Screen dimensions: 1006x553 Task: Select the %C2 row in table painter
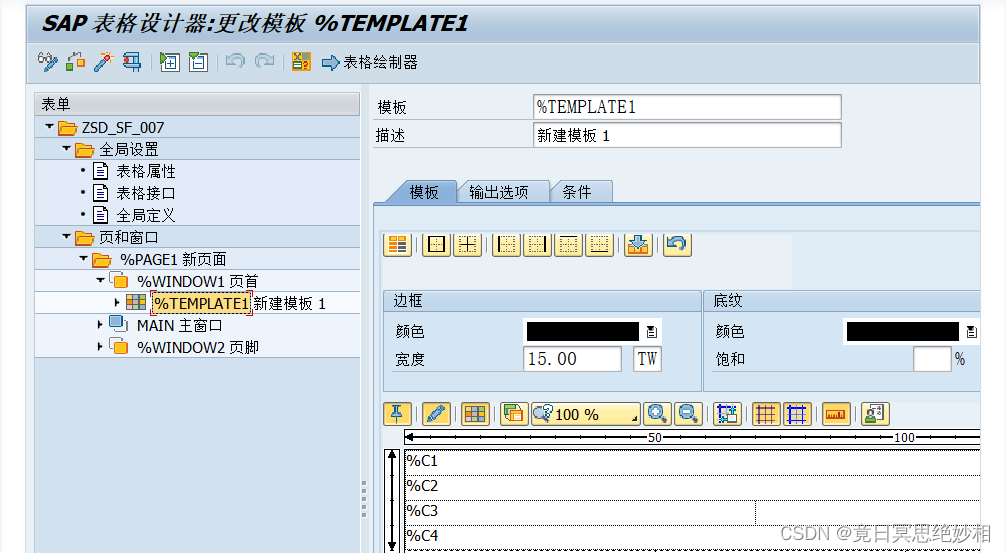(692, 487)
